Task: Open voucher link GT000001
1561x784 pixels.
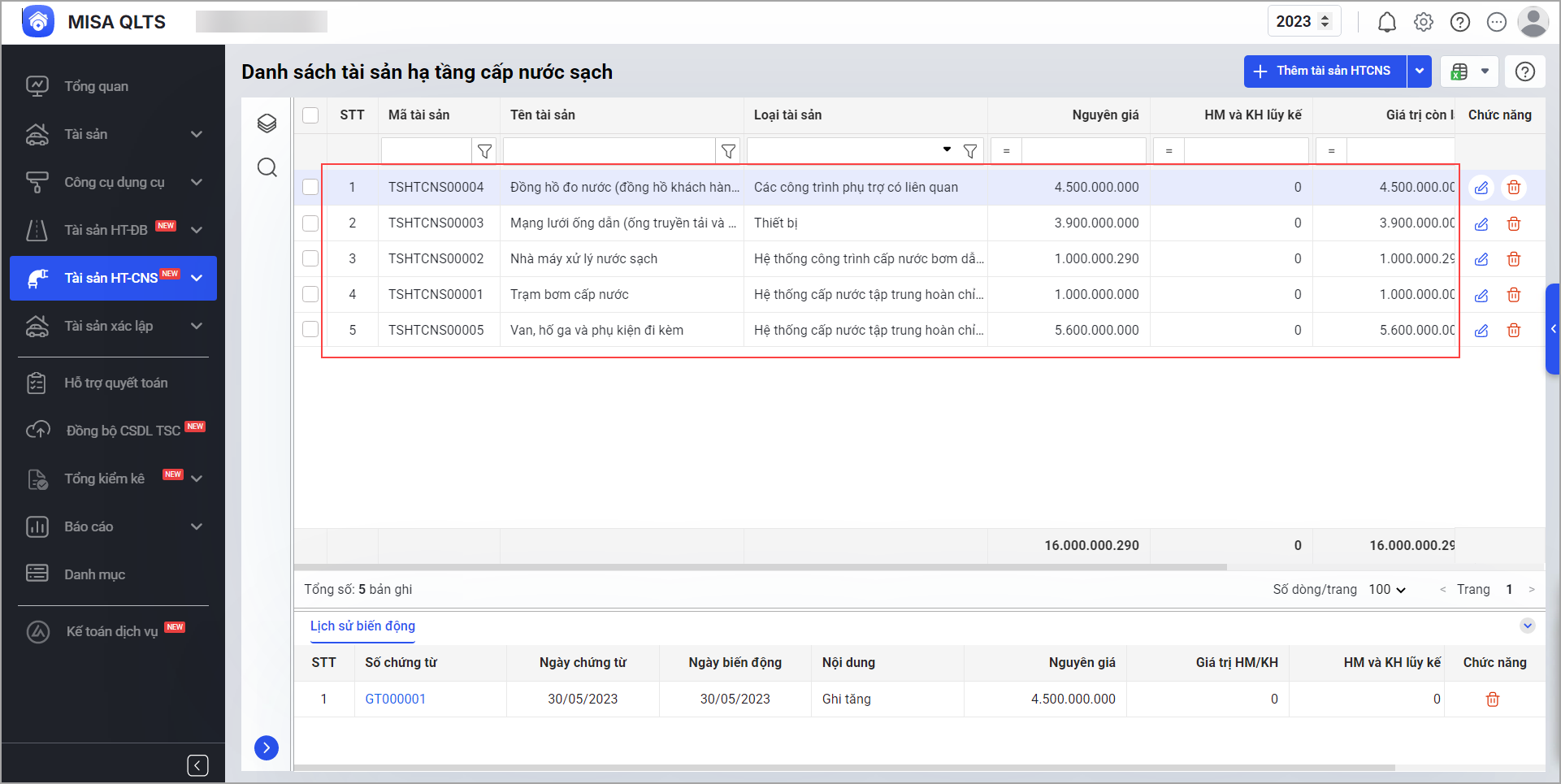Action: (395, 699)
